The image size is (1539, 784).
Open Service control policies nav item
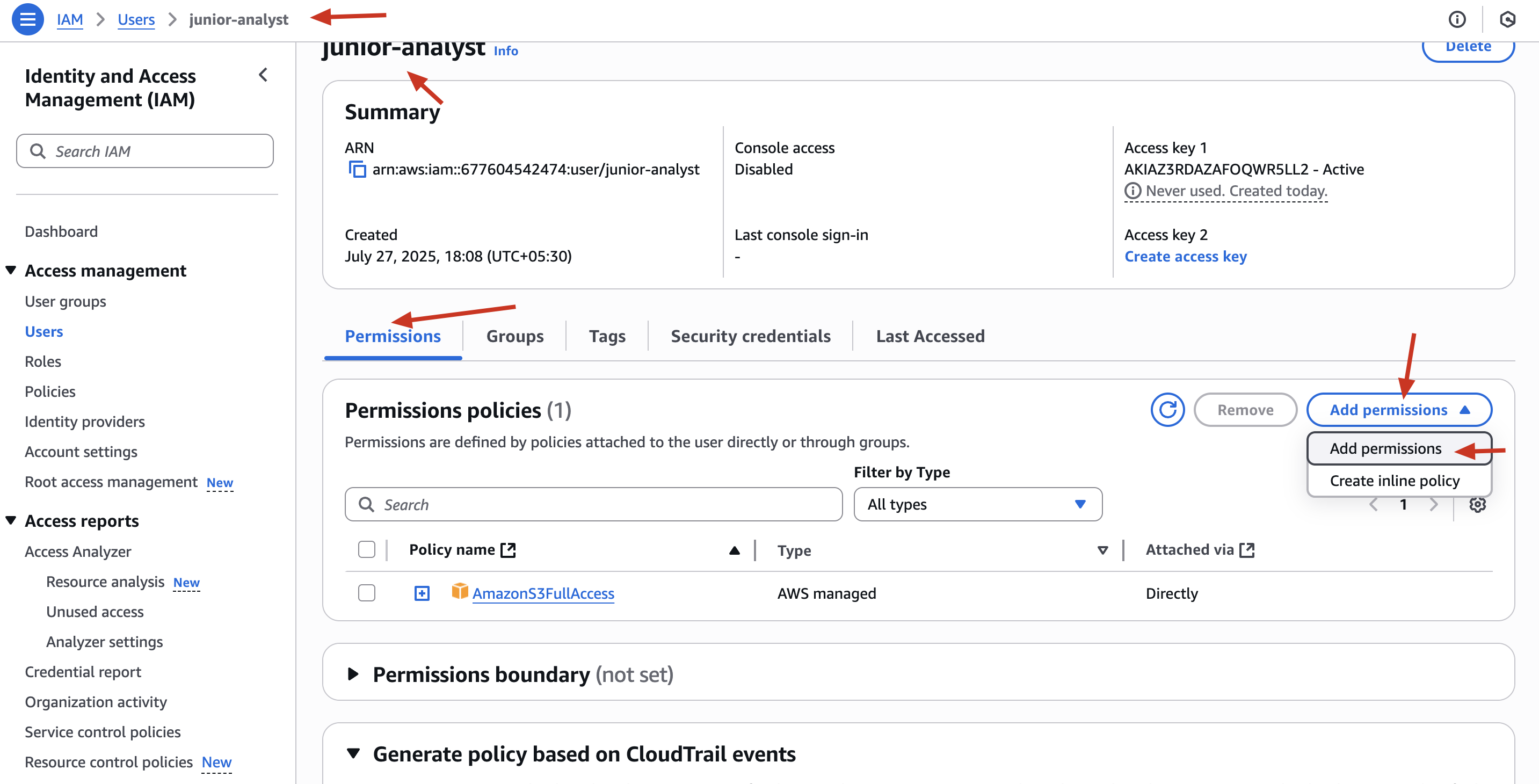click(x=102, y=732)
